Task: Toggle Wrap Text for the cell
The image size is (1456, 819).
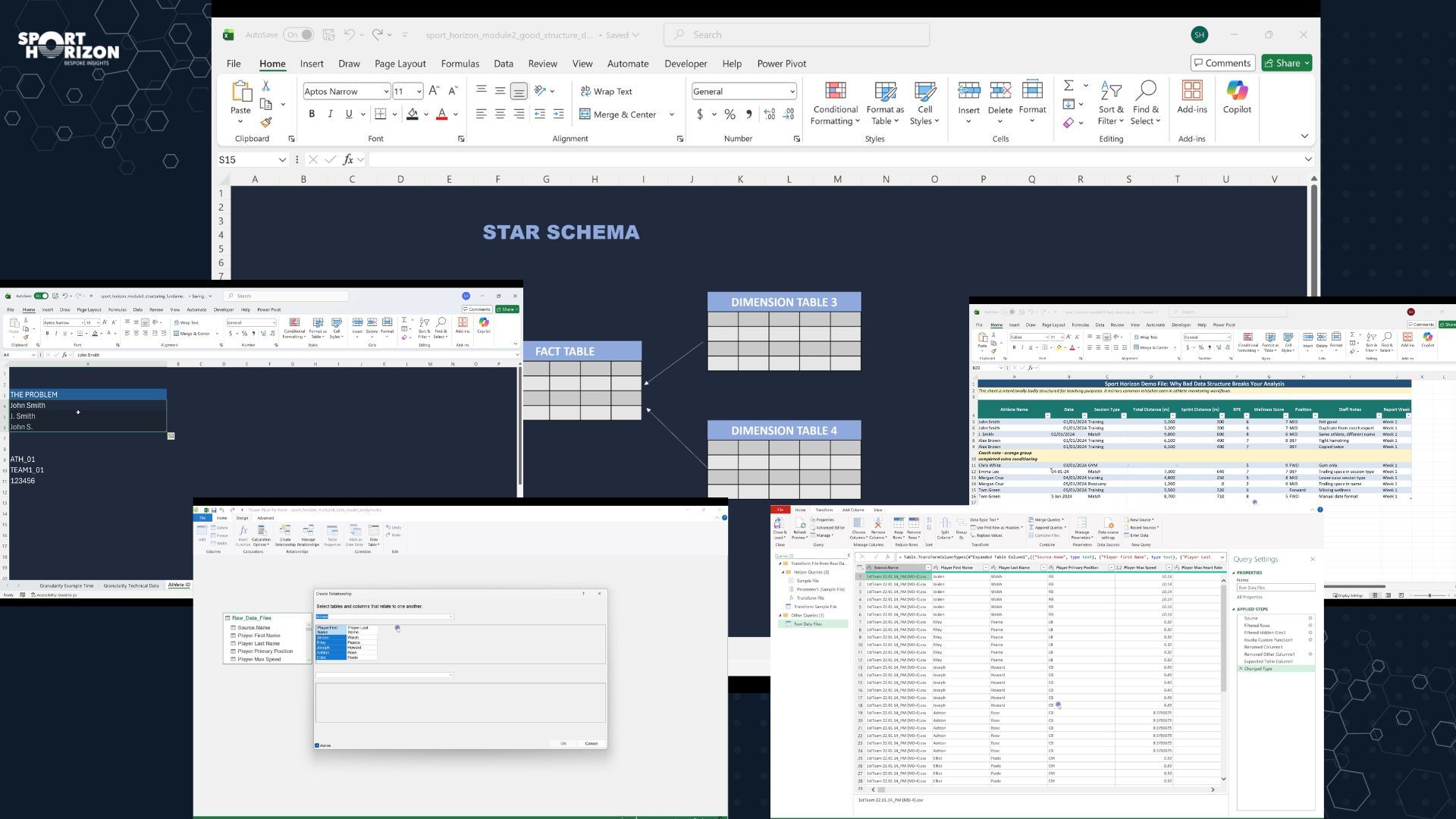Action: [x=605, y=91]
